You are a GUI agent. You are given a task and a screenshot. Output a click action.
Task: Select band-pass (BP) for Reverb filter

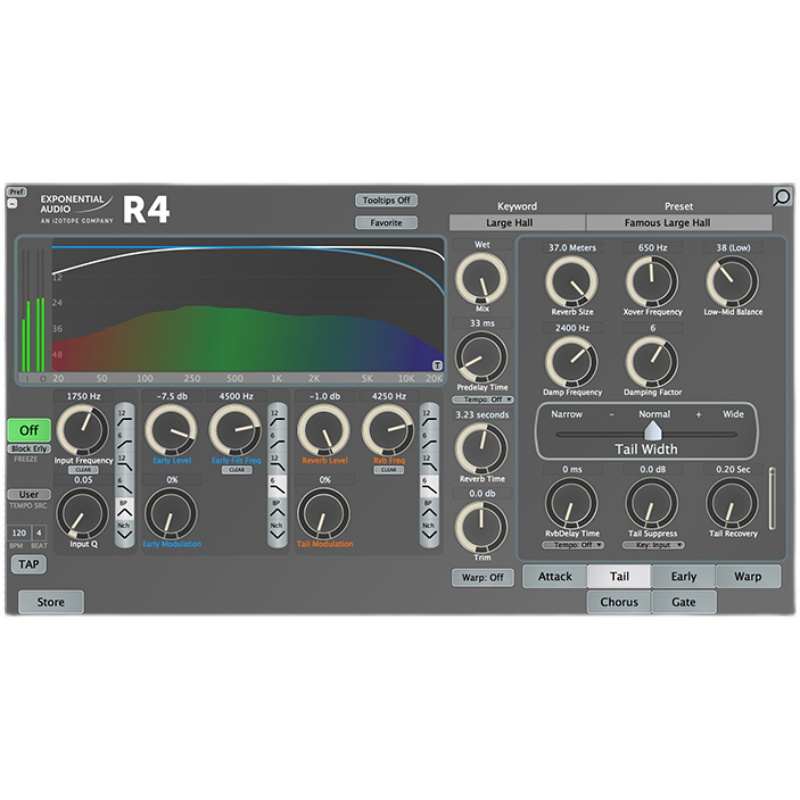point(429,508)
